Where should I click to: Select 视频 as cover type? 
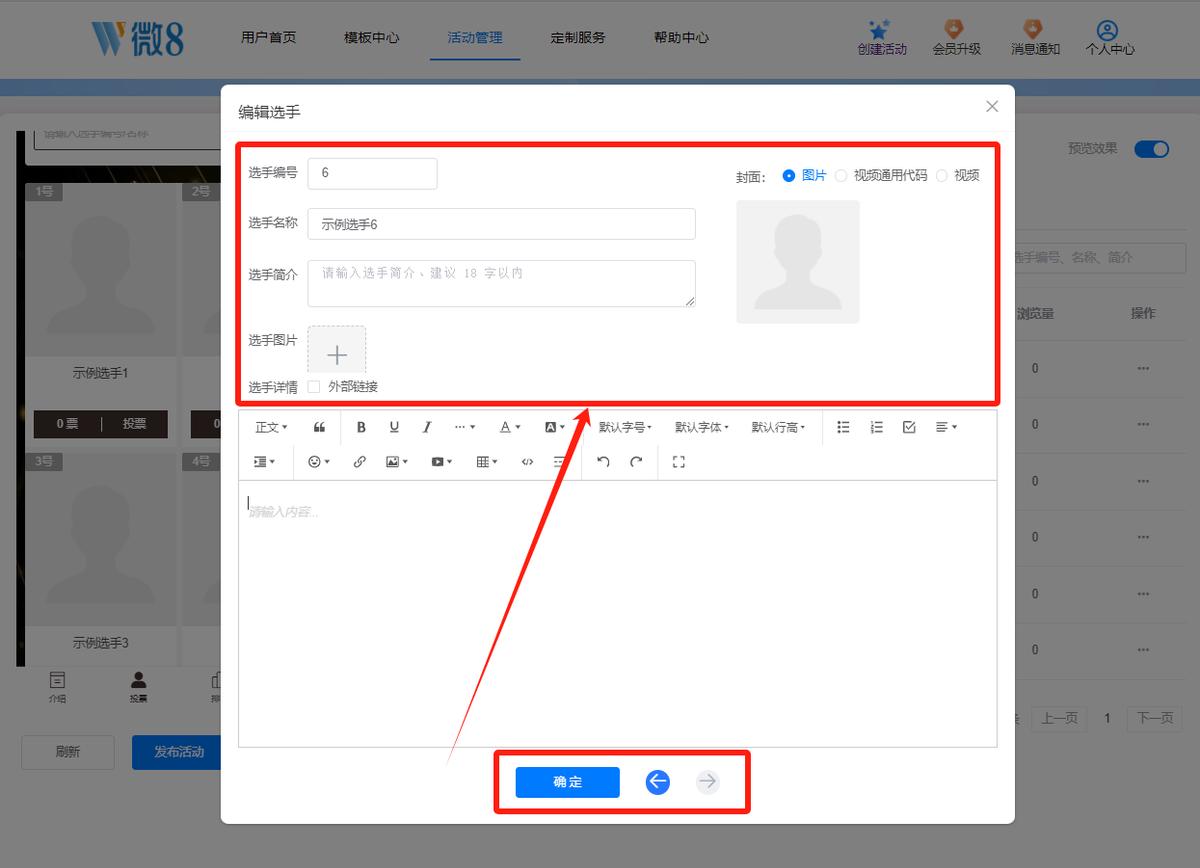[957, 175]
